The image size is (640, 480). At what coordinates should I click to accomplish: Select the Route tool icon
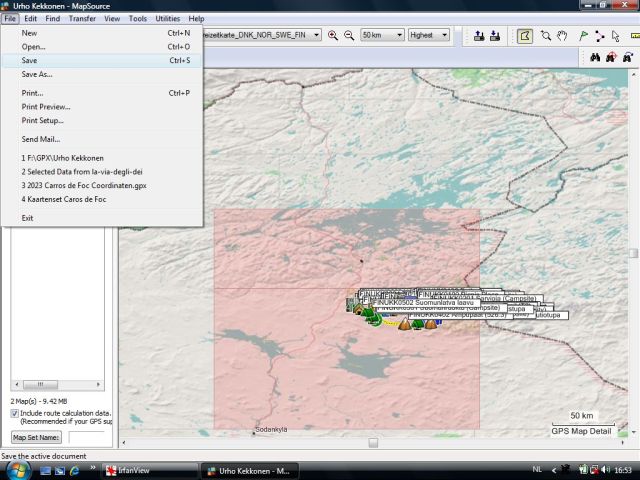point(599,35)
